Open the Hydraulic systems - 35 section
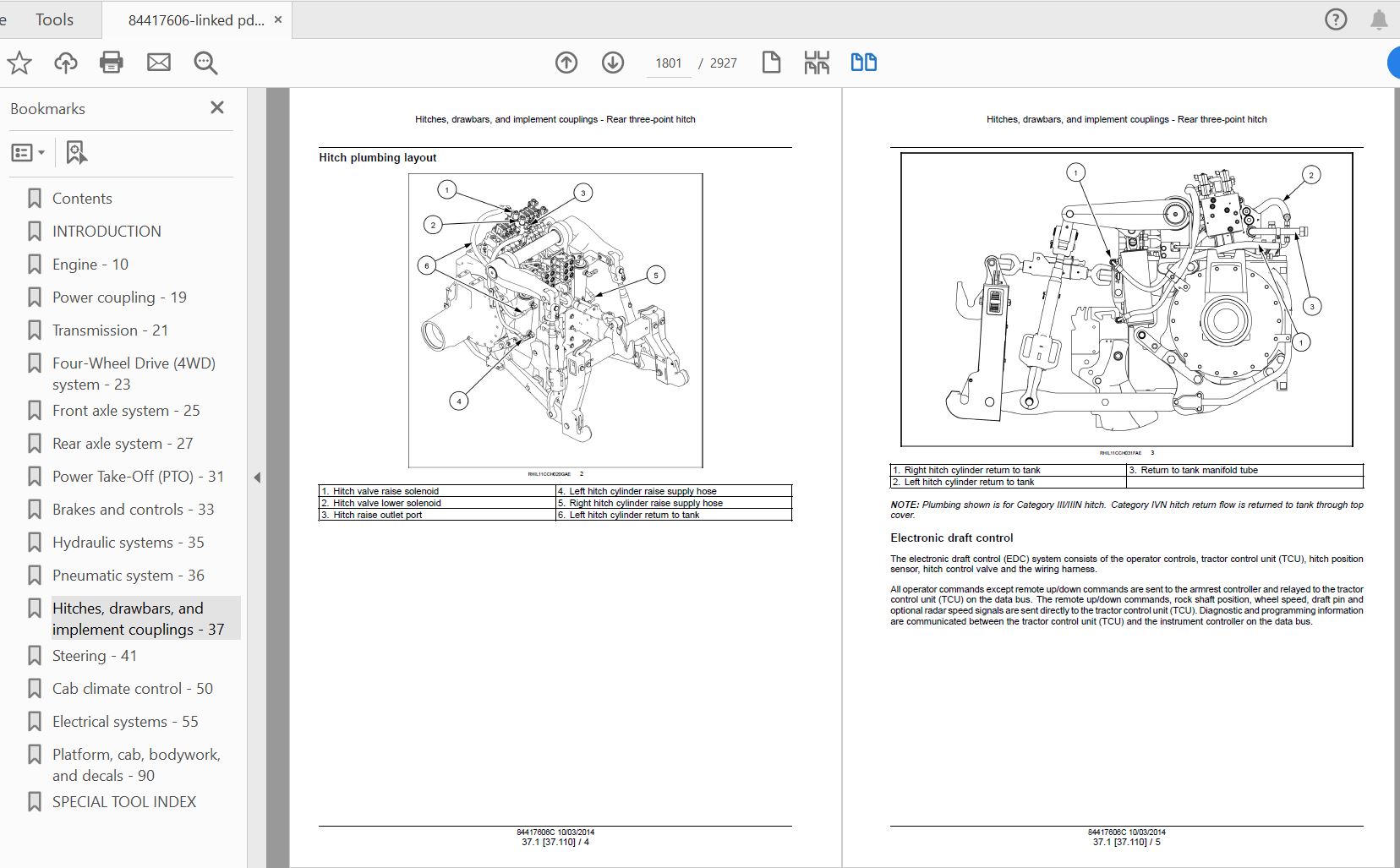 (x=129, y=542)
